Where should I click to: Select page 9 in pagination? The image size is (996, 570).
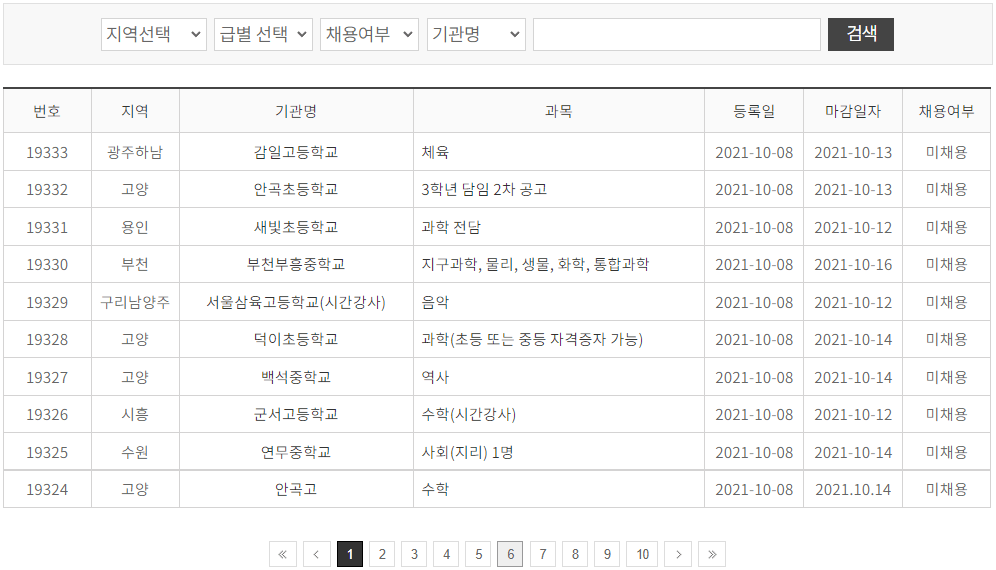click(x=607, y=554)
